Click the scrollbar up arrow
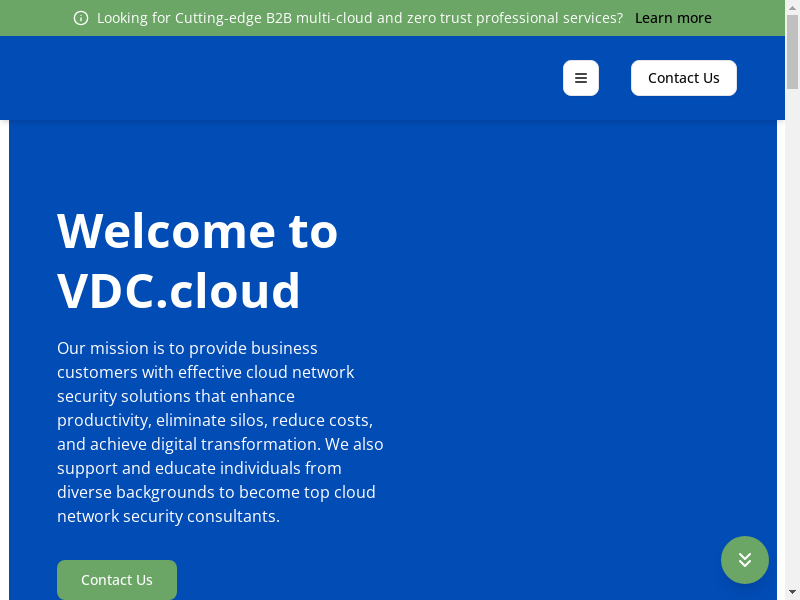 pos(792,7)
